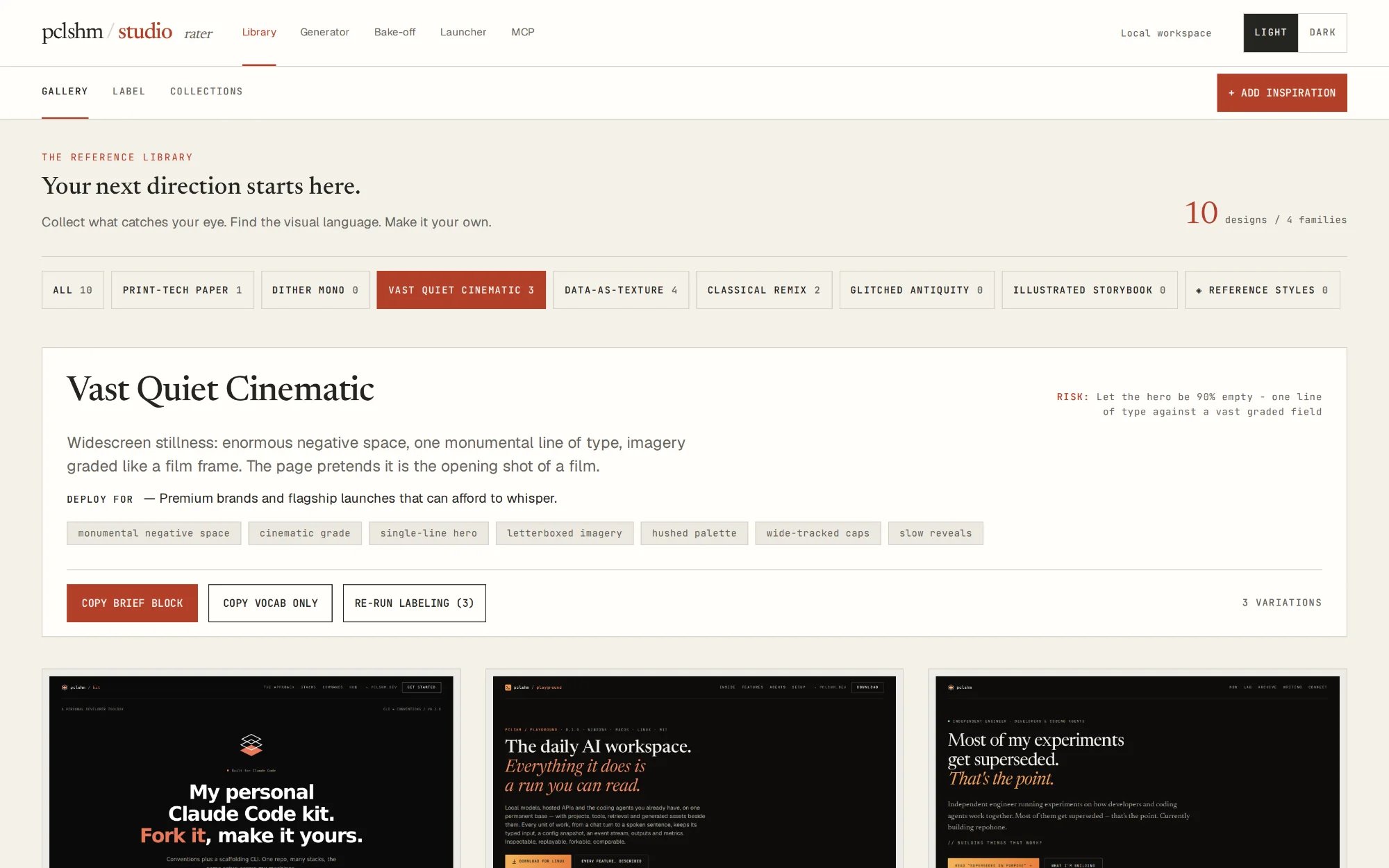Click the '3 VARIATIONS' text

(1282, 603)
